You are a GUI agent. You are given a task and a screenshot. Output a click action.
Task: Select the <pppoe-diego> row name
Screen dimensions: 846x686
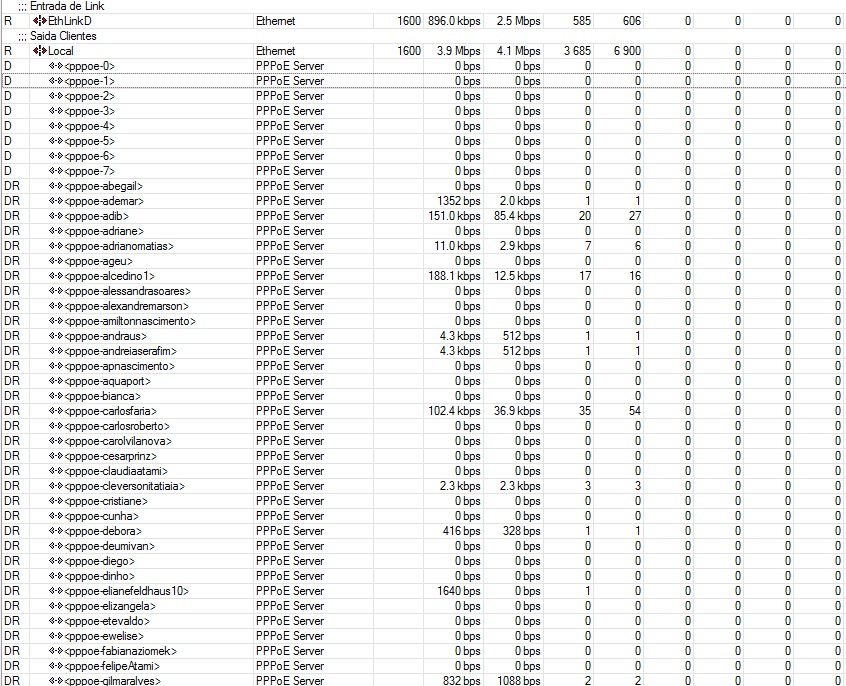(99, 561)
